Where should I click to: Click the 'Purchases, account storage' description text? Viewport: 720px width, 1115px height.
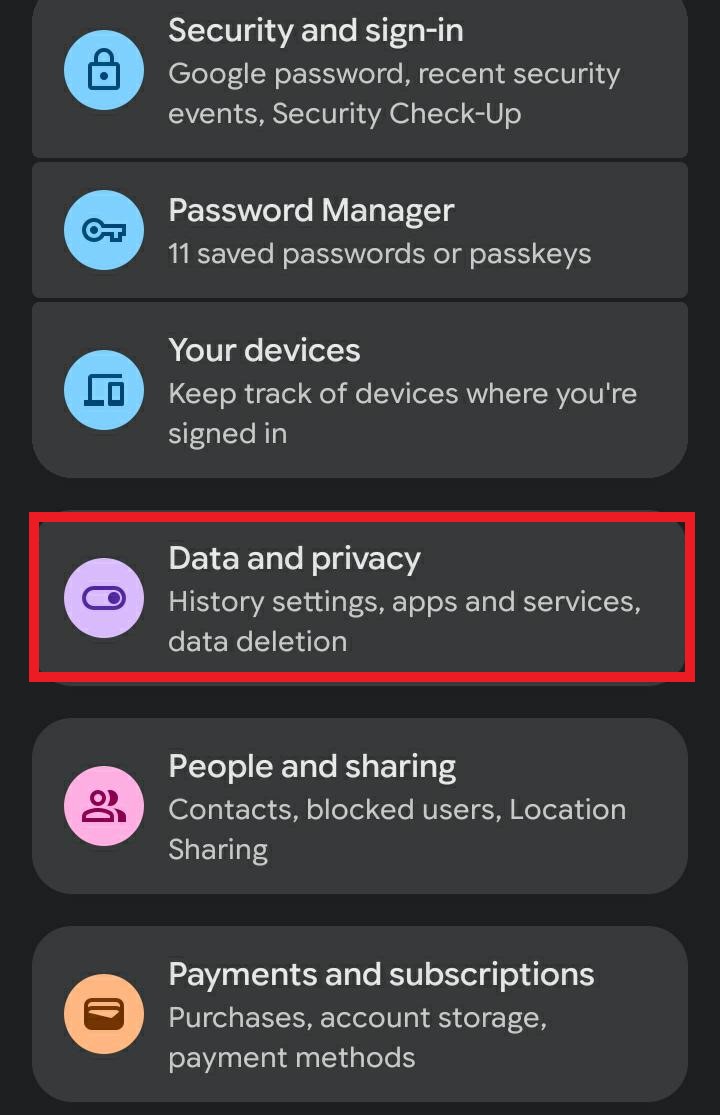pos(357,1018)
